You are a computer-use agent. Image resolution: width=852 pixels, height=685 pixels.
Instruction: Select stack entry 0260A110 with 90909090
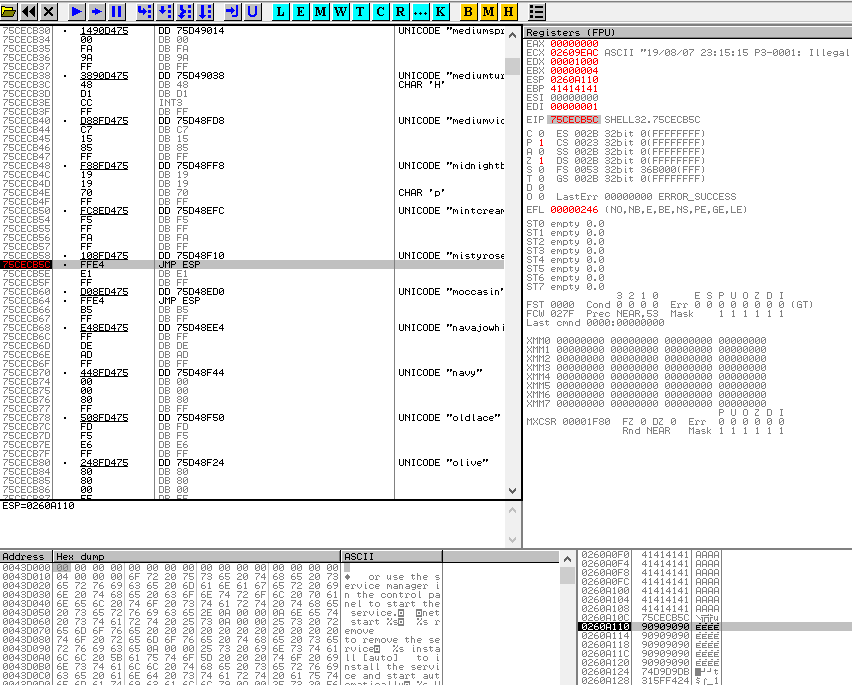[x=650, y=626]
